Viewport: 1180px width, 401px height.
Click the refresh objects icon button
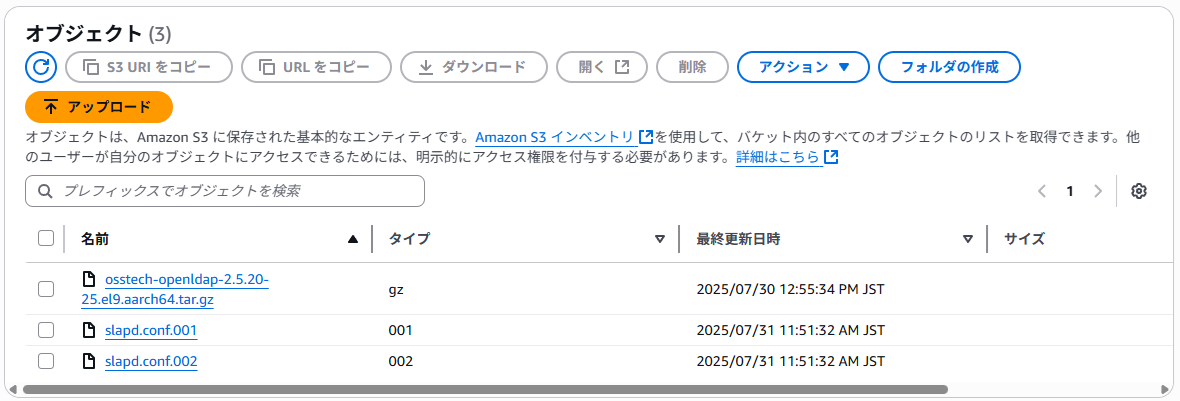(41, 67)
